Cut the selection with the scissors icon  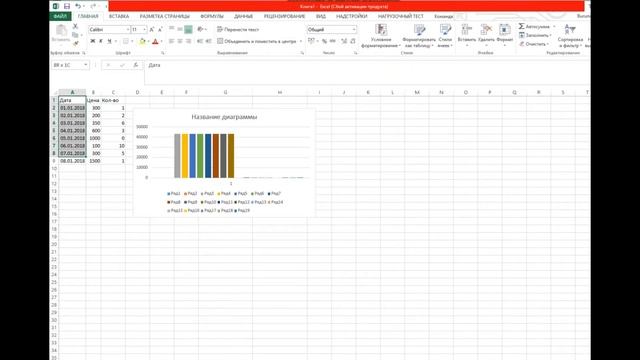pos(75,27)
